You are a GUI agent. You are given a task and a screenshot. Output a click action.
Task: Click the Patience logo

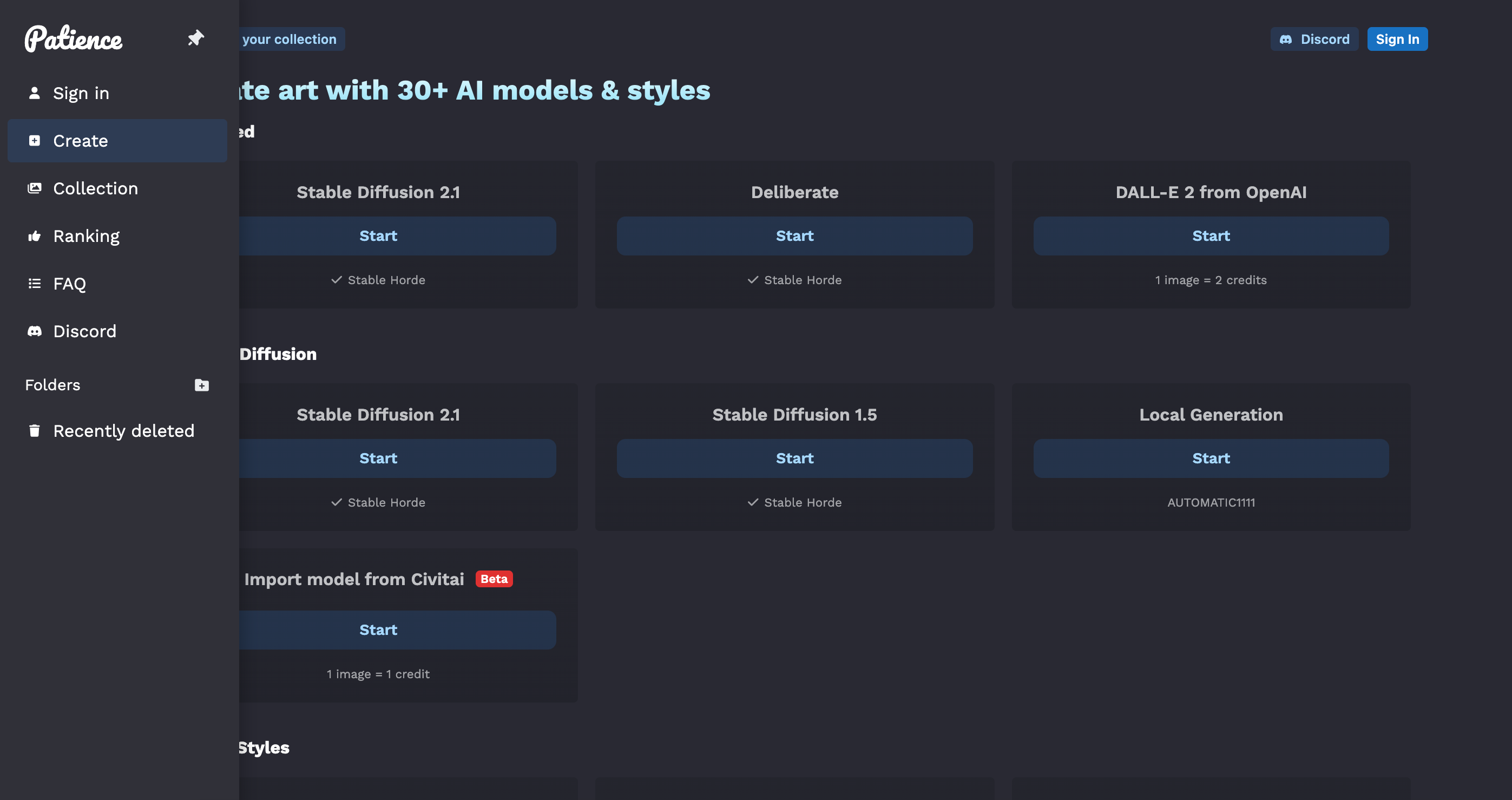(74, 39)
